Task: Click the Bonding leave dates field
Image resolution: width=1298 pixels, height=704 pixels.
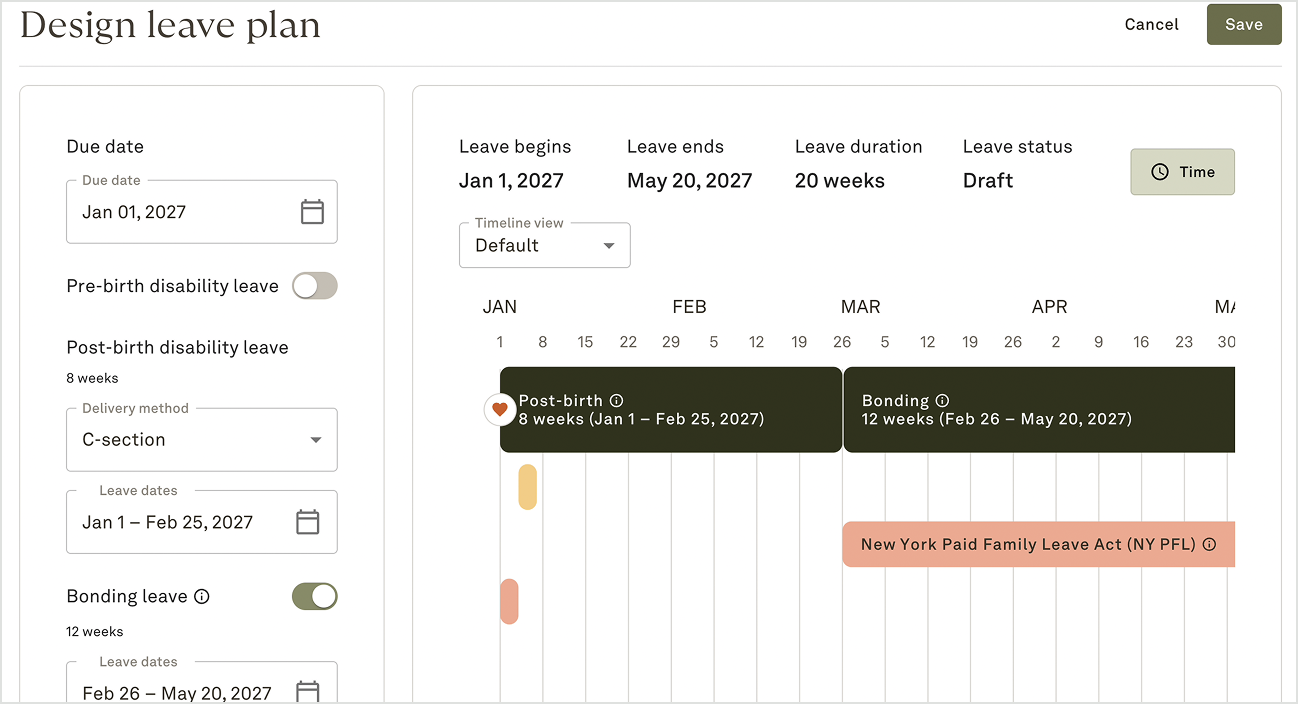Action: (x=202, y=683)
